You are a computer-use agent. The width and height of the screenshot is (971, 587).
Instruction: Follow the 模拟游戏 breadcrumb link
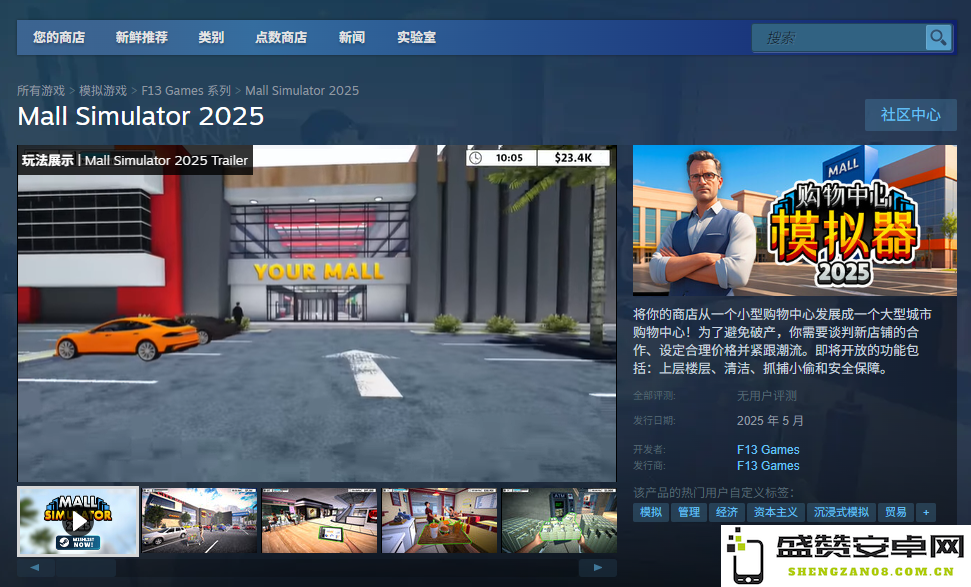tap(103, 90)
